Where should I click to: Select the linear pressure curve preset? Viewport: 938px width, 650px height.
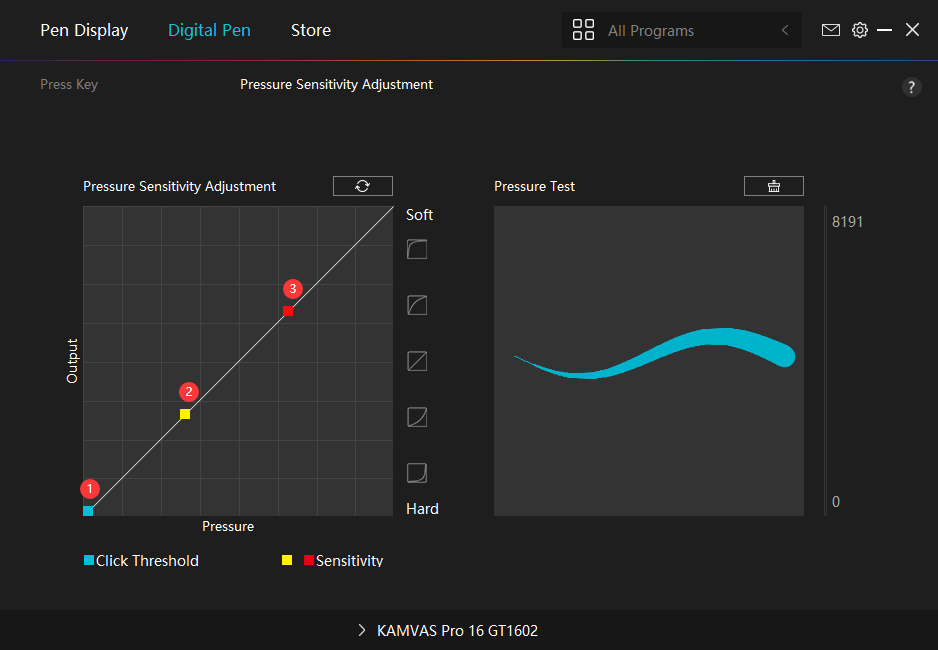tap(417, 361)
